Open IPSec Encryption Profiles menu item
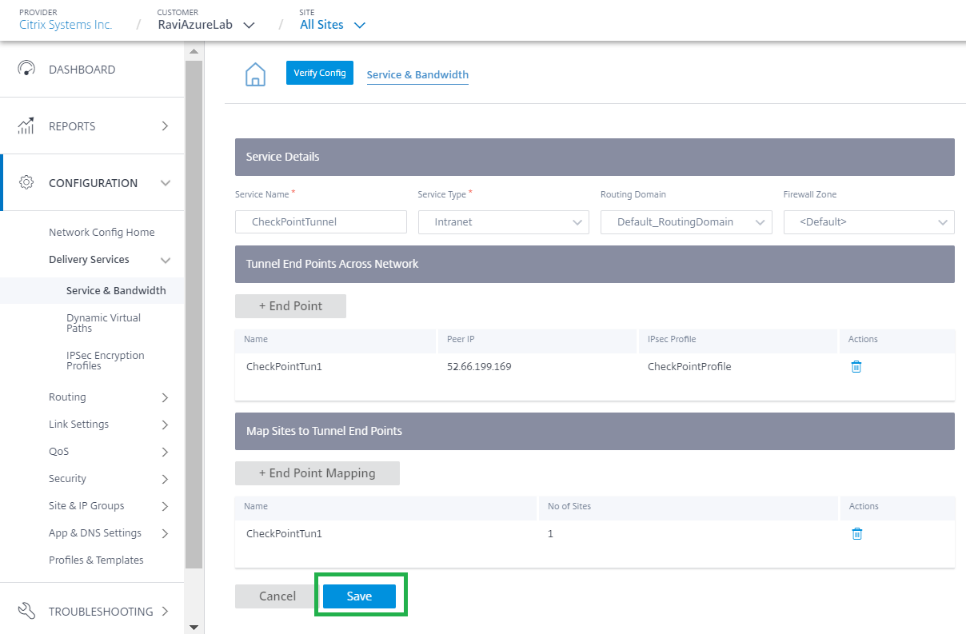This screenshot has height=634, width=966. coord(105,360)
